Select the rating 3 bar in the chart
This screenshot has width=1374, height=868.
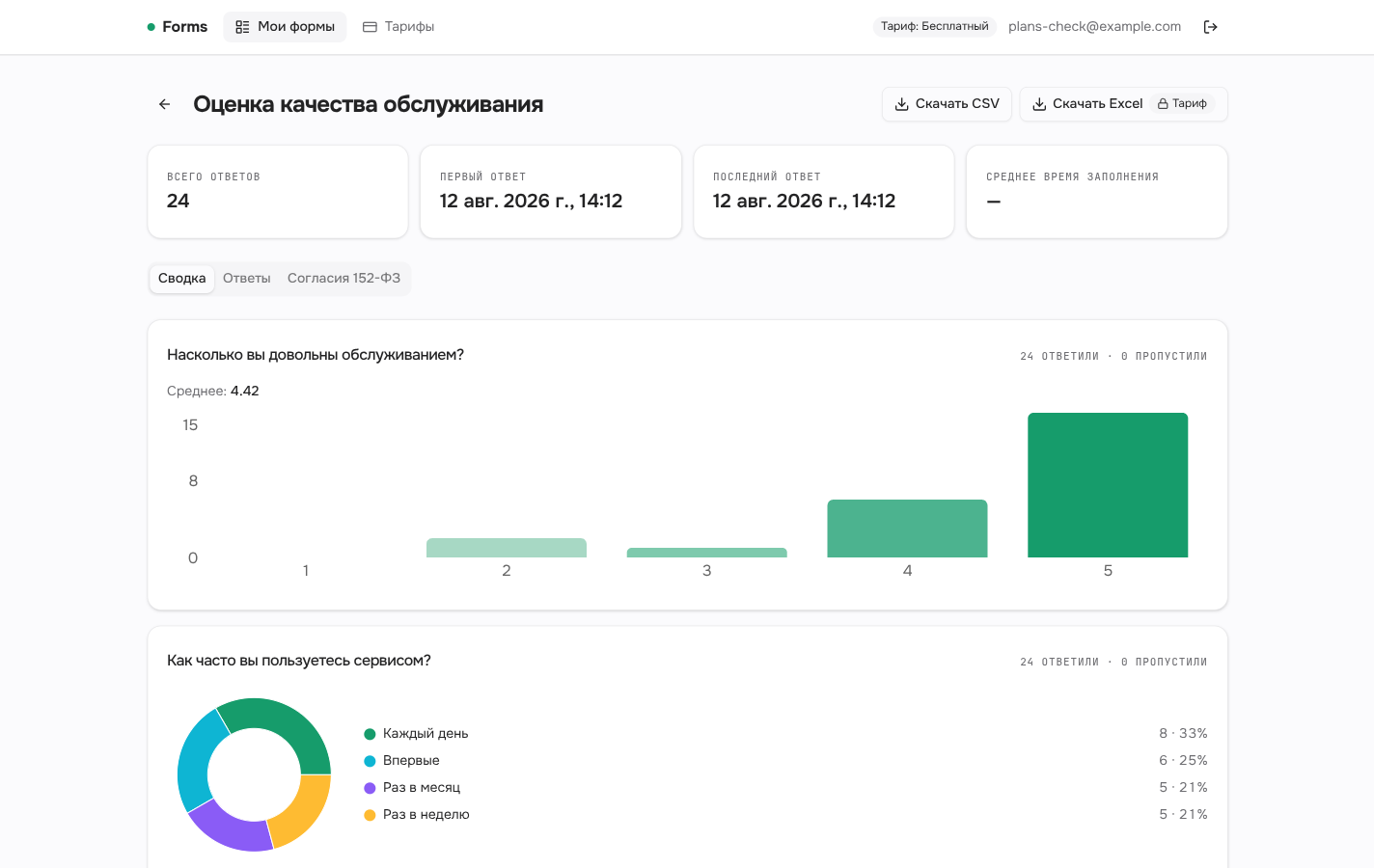tap(706, 553)
